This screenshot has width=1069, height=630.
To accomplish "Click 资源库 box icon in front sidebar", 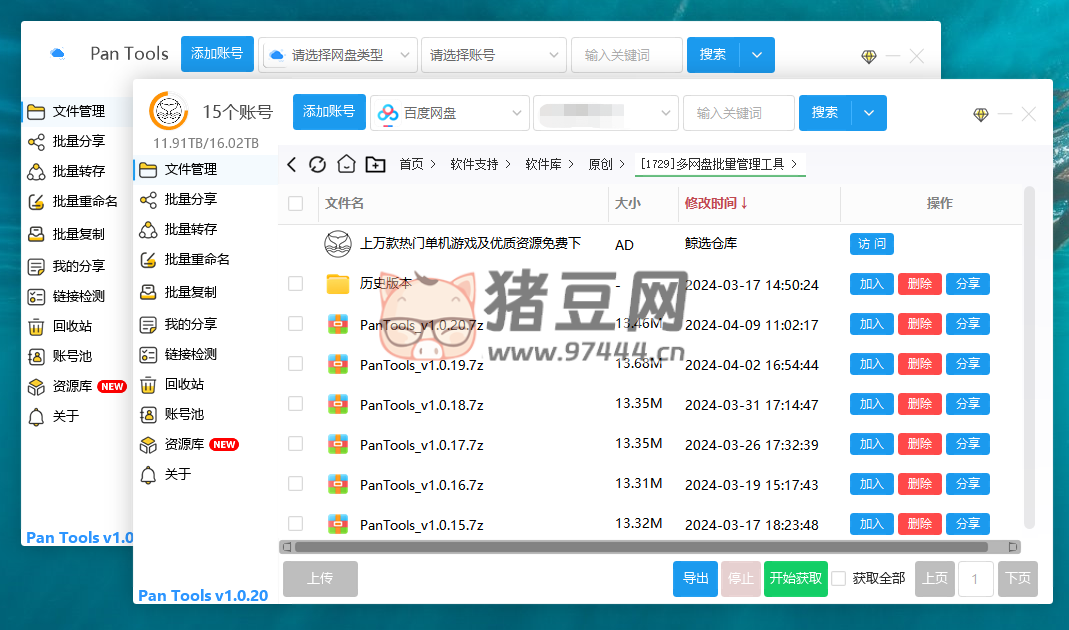I will click(148, 445).
